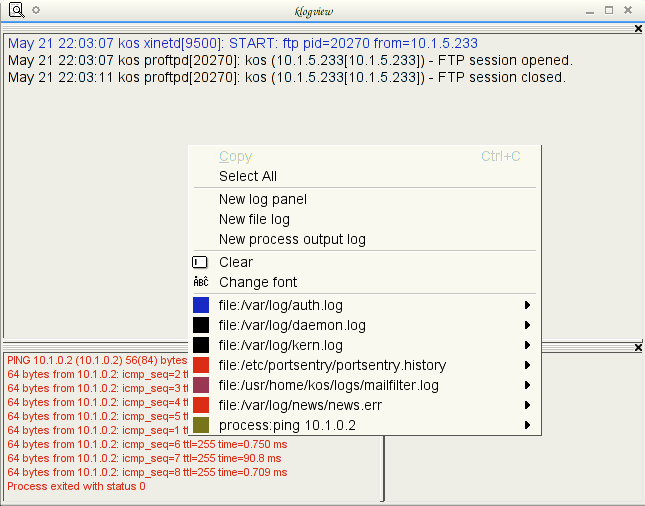Click the Clear menu icon
The height and width of the screenshot is (506, 645).
click(200, 262)
